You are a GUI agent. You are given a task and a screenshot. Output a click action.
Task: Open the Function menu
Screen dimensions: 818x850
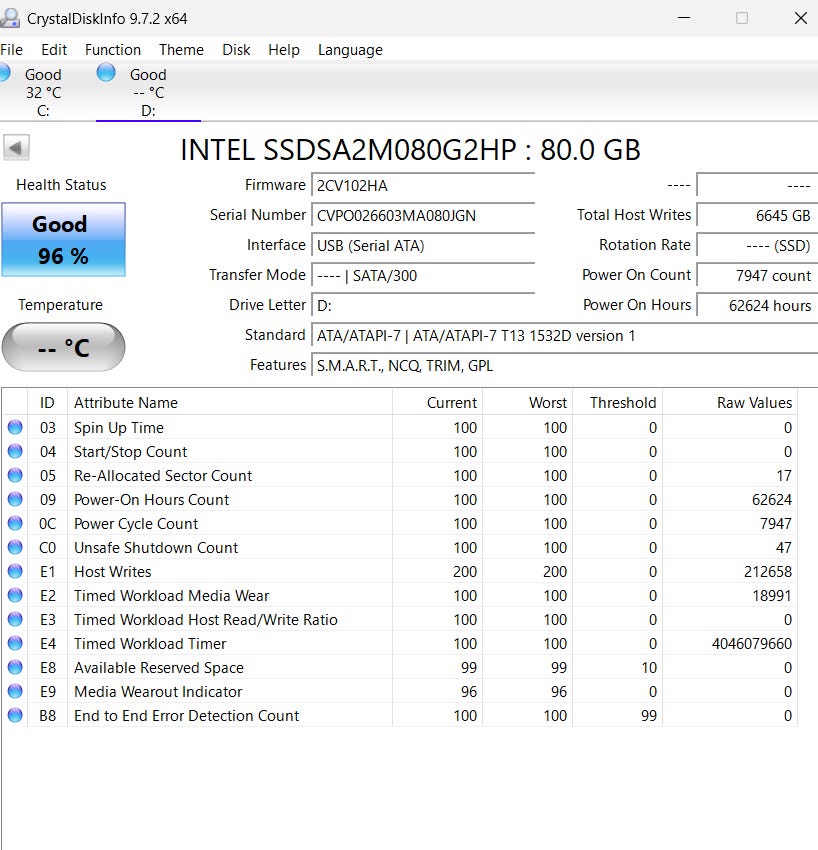pos(113,50)
